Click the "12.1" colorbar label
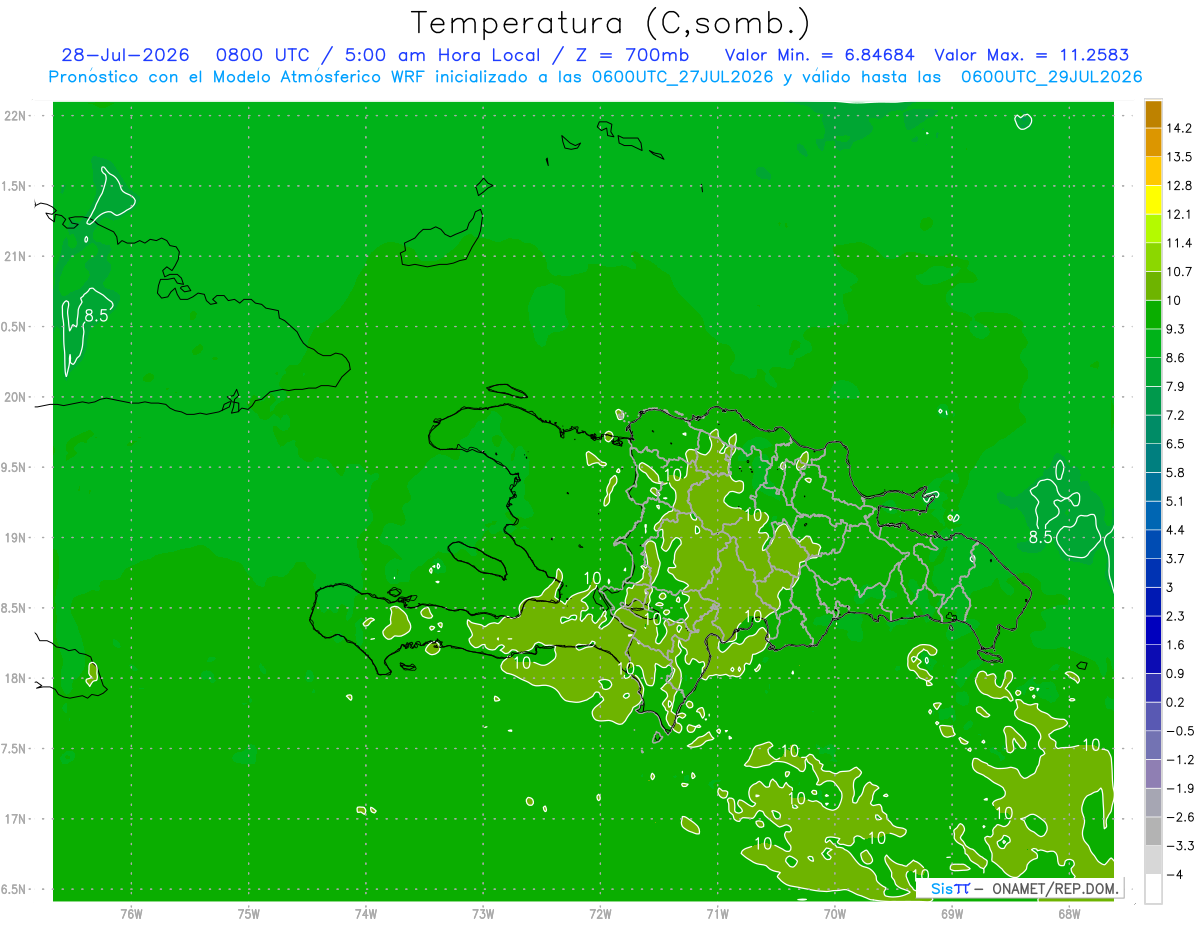1200x927 pixels. pos(1180,214)
